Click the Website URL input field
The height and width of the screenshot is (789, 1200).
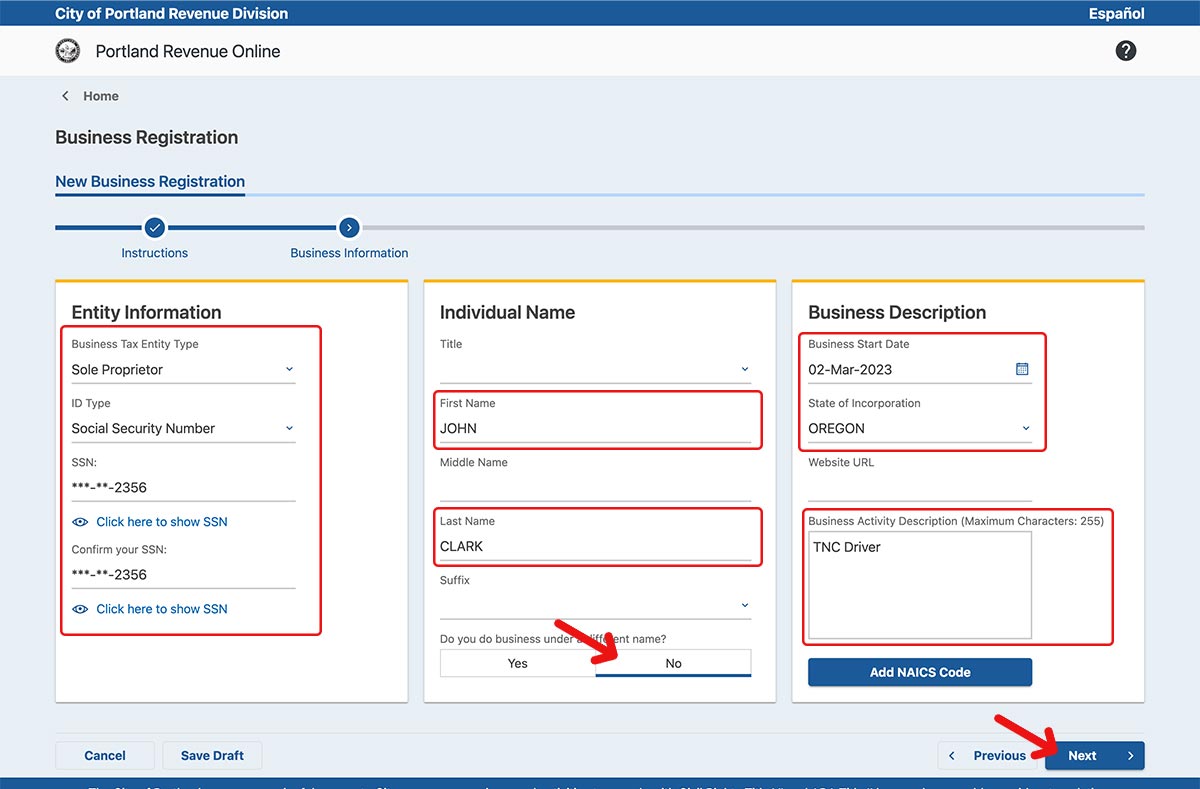[919, 487]
